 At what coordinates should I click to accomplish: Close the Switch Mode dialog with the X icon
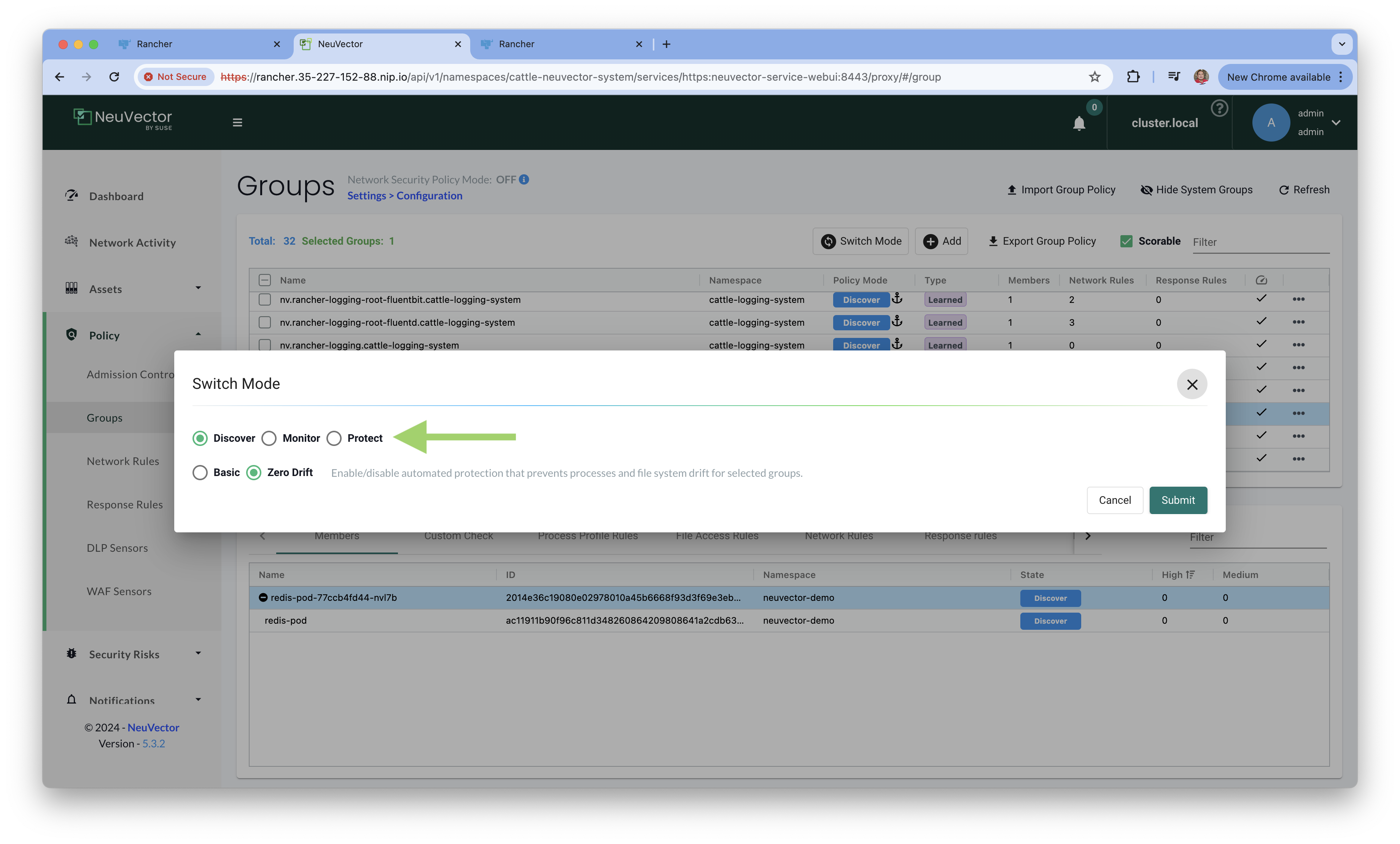coord(1192,384)
